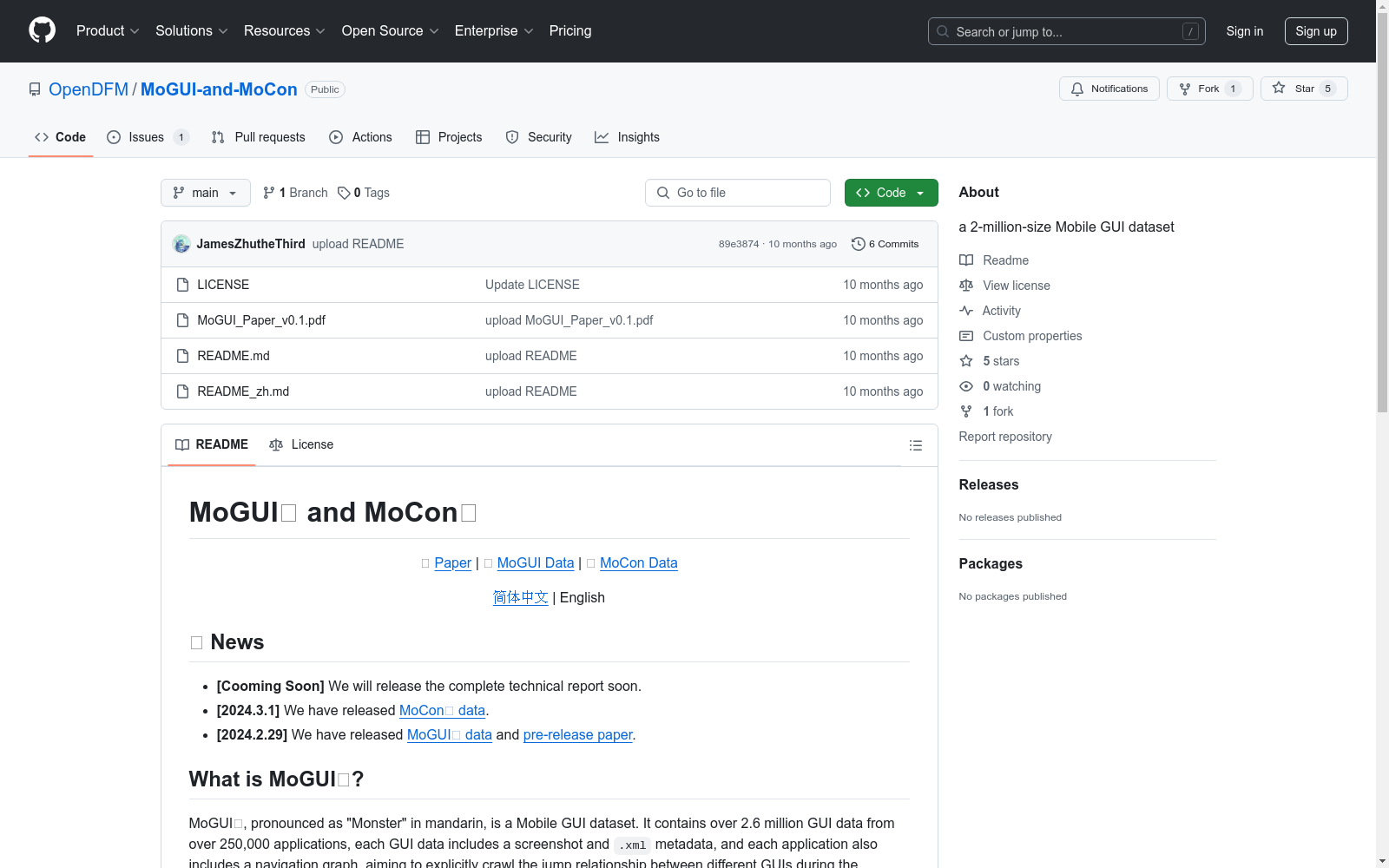Click the 6 Commits link

(885, 244)
